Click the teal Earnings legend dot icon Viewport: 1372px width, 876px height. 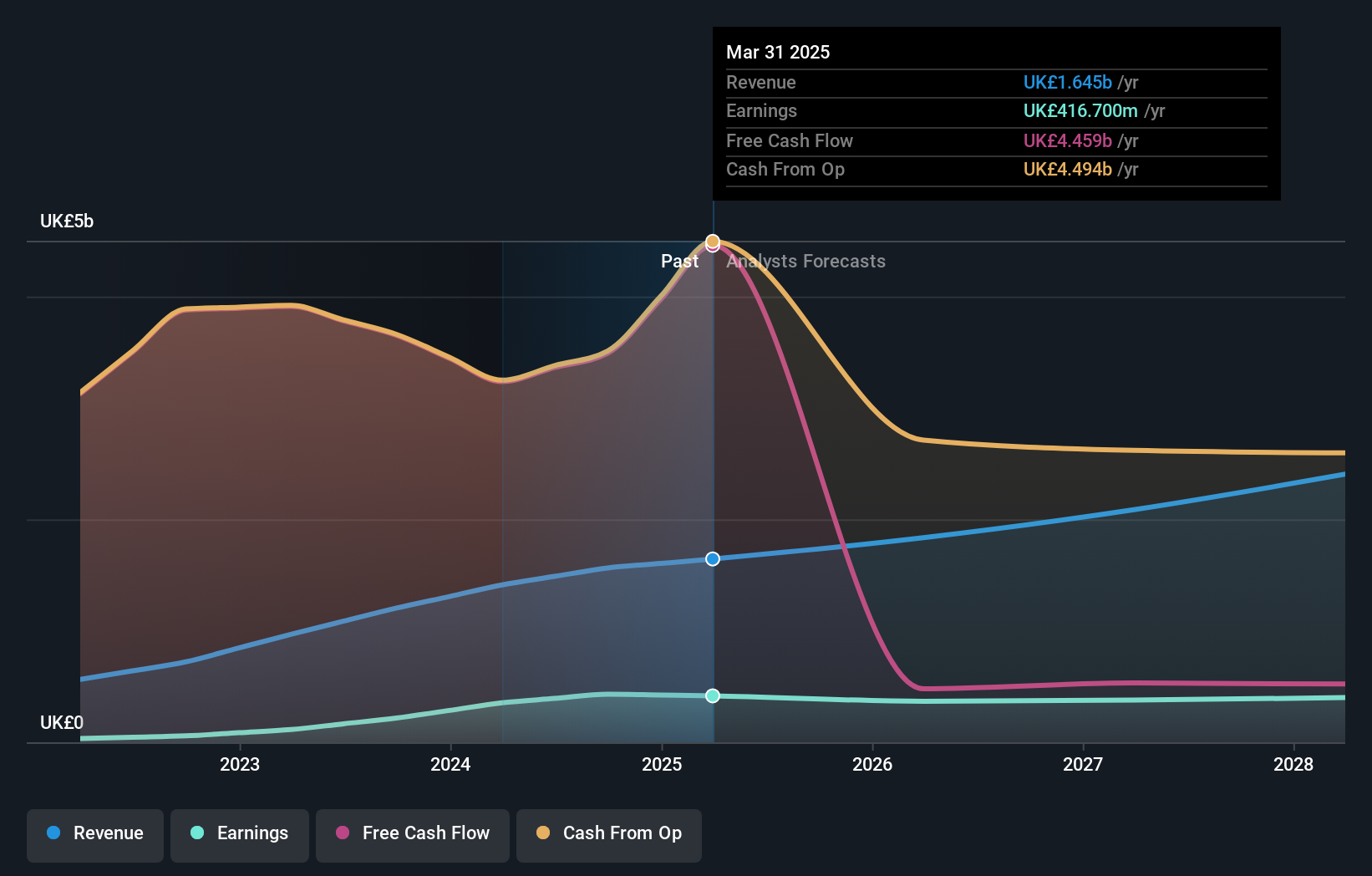tap(197, 833)
